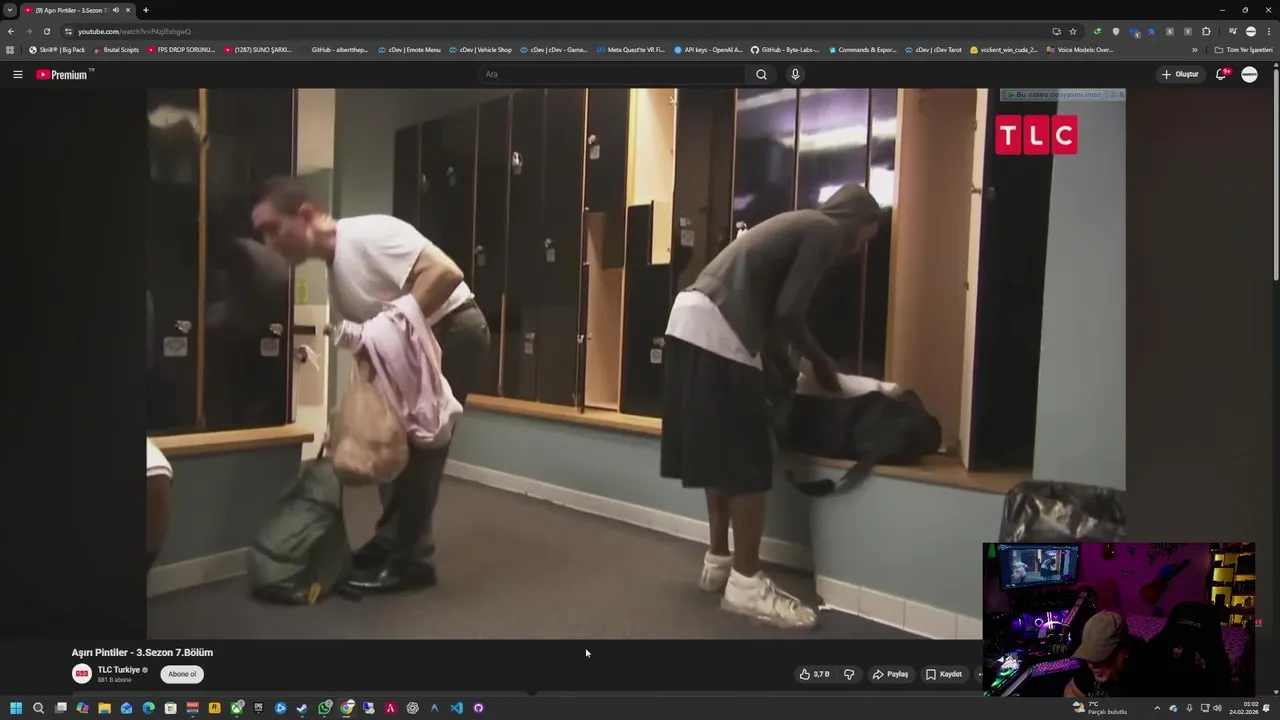Expand the hidden bookmarks overflow chevron
This screenshot has width=1280, height=720.
(1194, 49)
